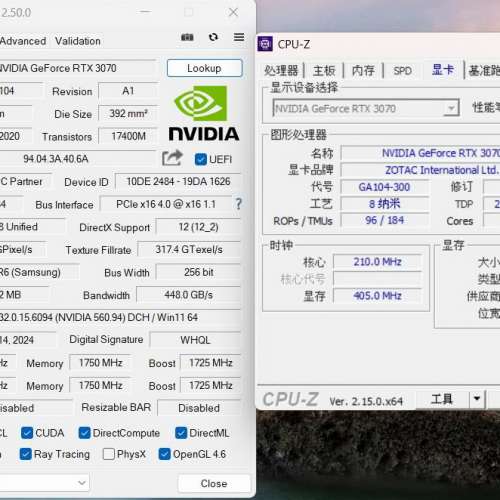Click the Die Size 392 mm² value
This screenshot has width=500, height=500.
click(128, 113)
